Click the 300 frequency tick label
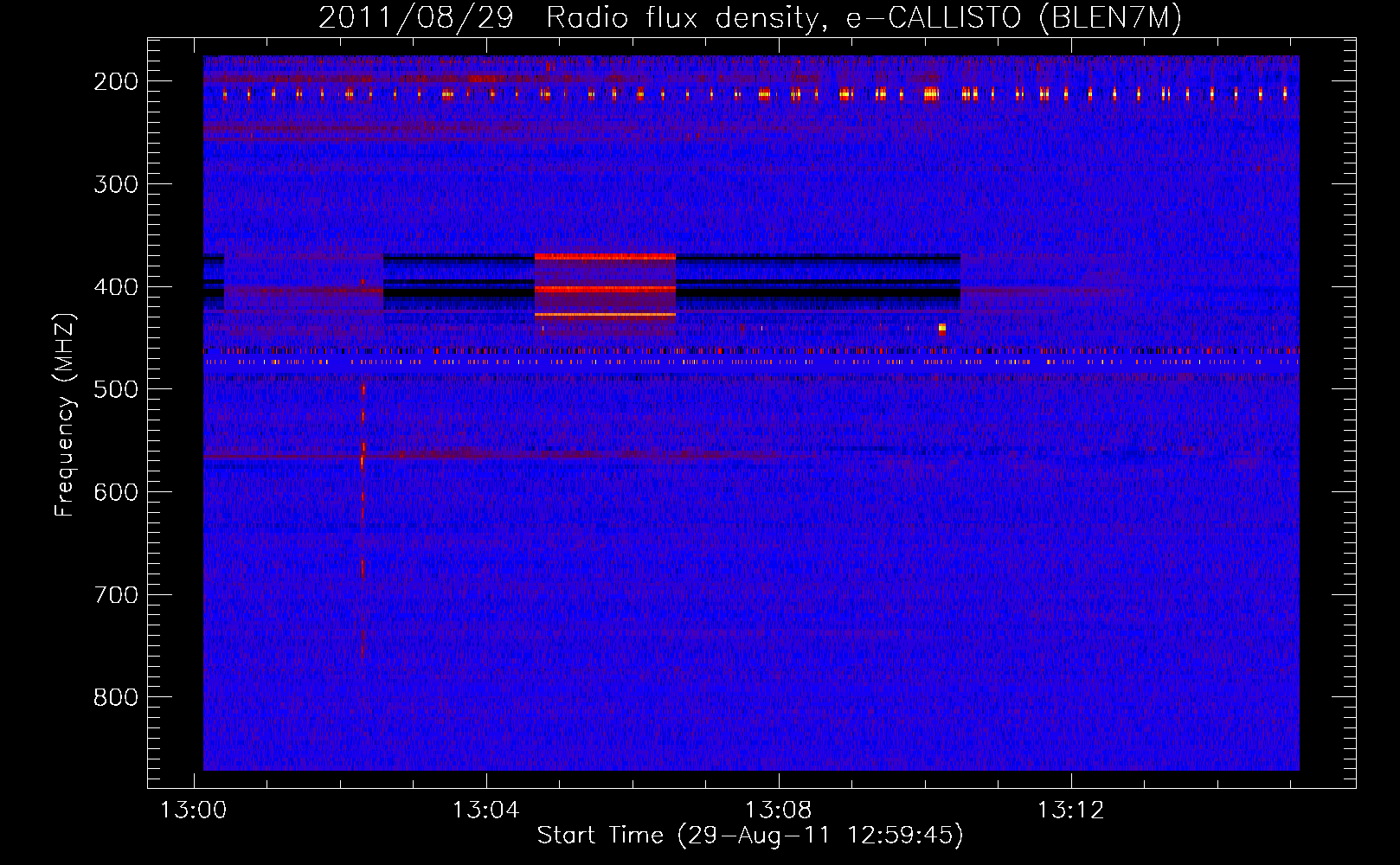The width and height of the screenshot is (1400, 865). click(115, 184)
